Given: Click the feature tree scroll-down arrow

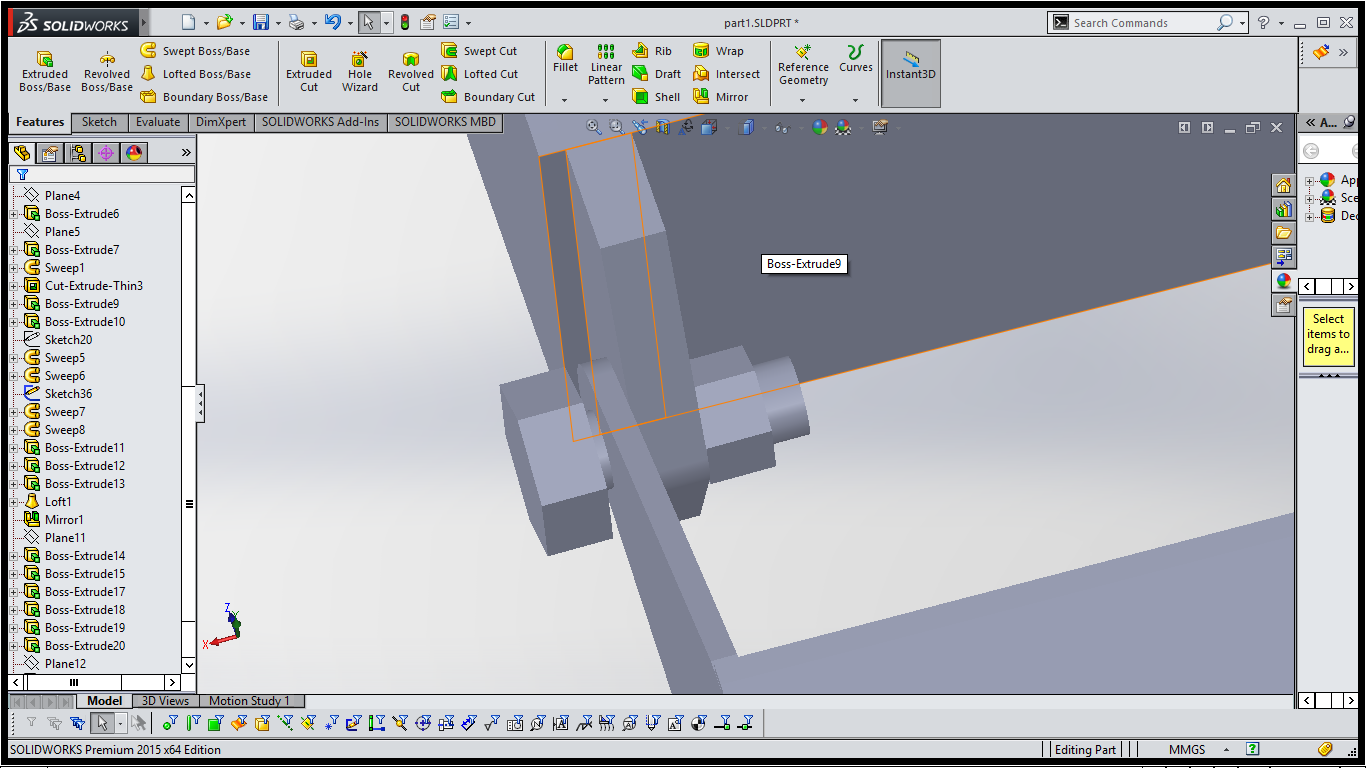Looking at the screenshot, I should (x=189, y=664).
